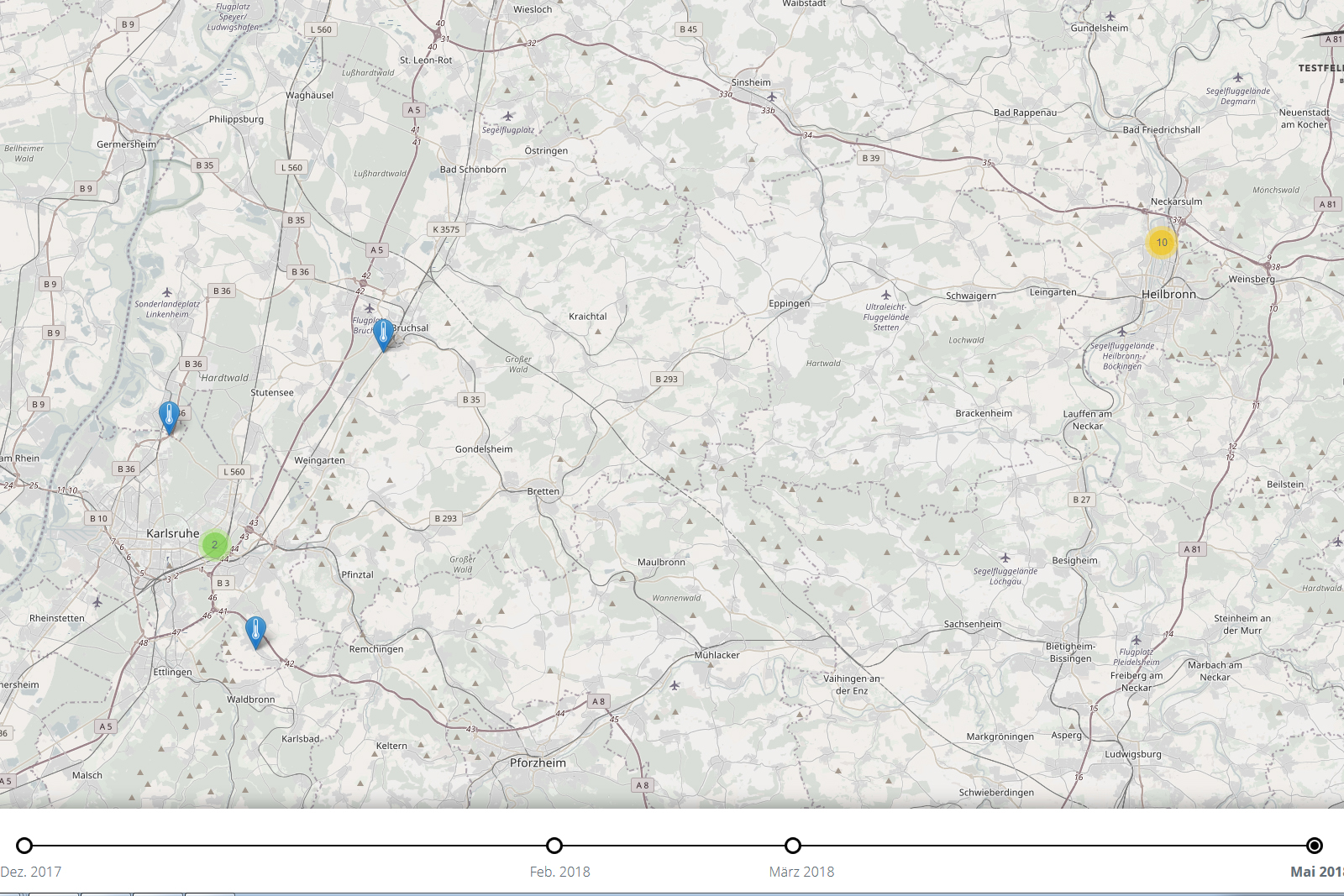The image size is (1344, 896).
Task: Open the thermometer marker north of Waldbronn
Action: 255,631
